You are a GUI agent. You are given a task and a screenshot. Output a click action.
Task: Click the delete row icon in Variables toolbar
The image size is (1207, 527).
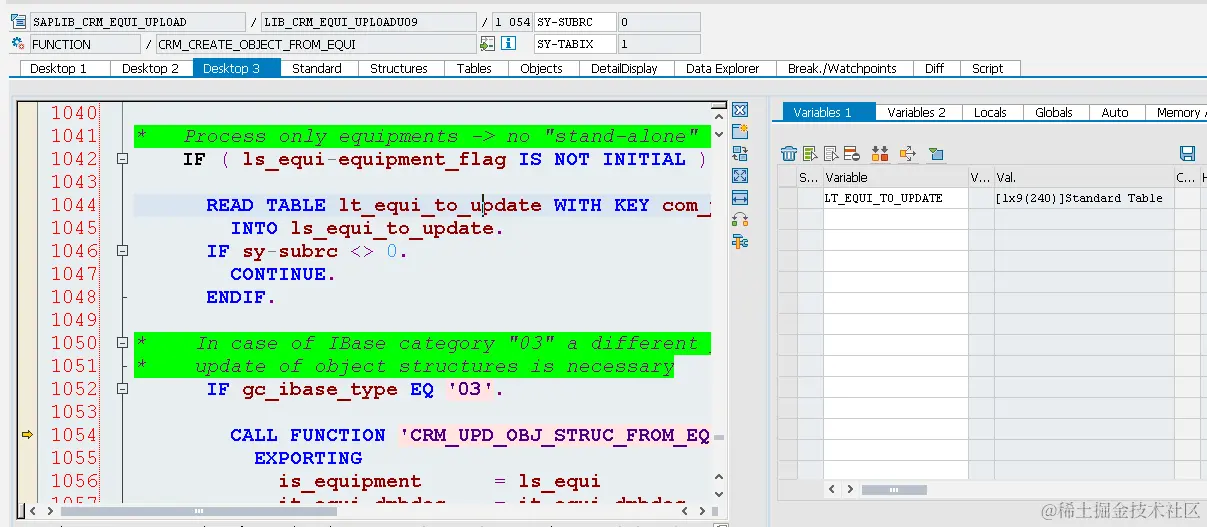tap(852, 153)
